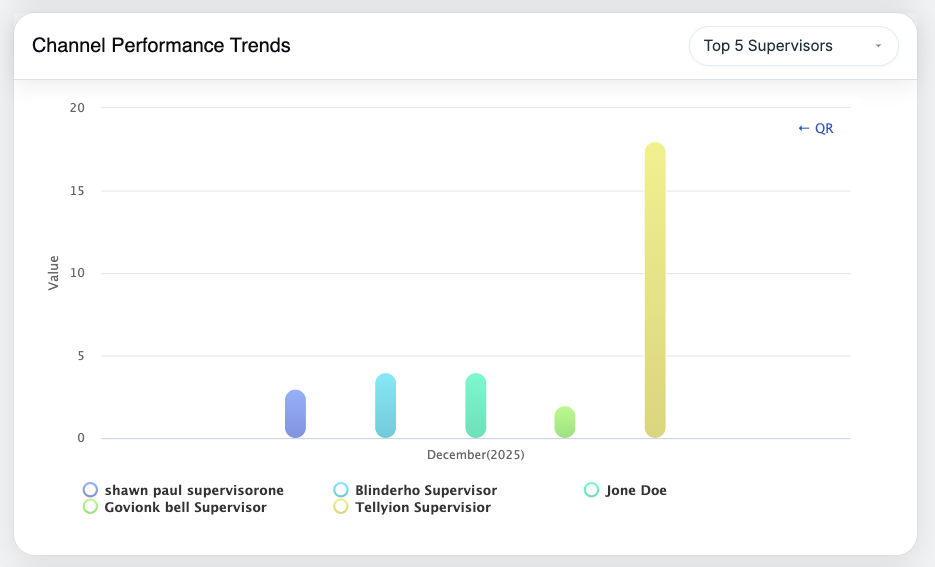Toggle the Govionk bell Supervisor legend label
935x567 pixels.
[185, 507]
